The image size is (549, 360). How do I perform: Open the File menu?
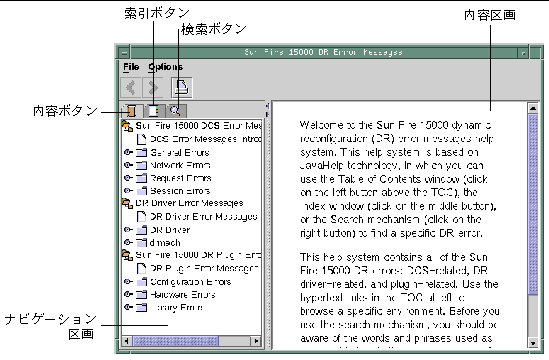(131, 67)
